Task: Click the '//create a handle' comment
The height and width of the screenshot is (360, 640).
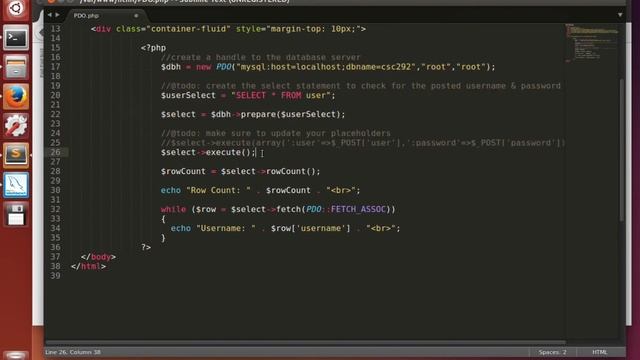Action: point(261,57)
